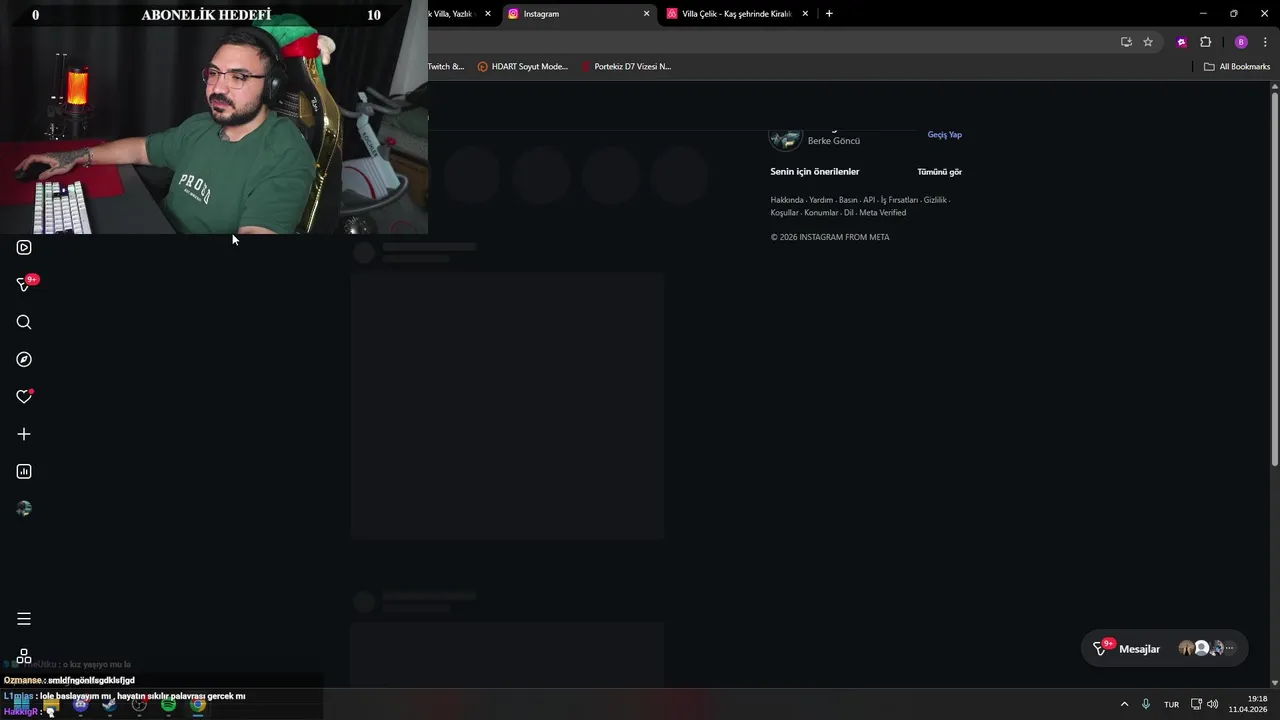The image size is (1280, 720).
Task: Open Chrome from taskbar
Action: 198,705
